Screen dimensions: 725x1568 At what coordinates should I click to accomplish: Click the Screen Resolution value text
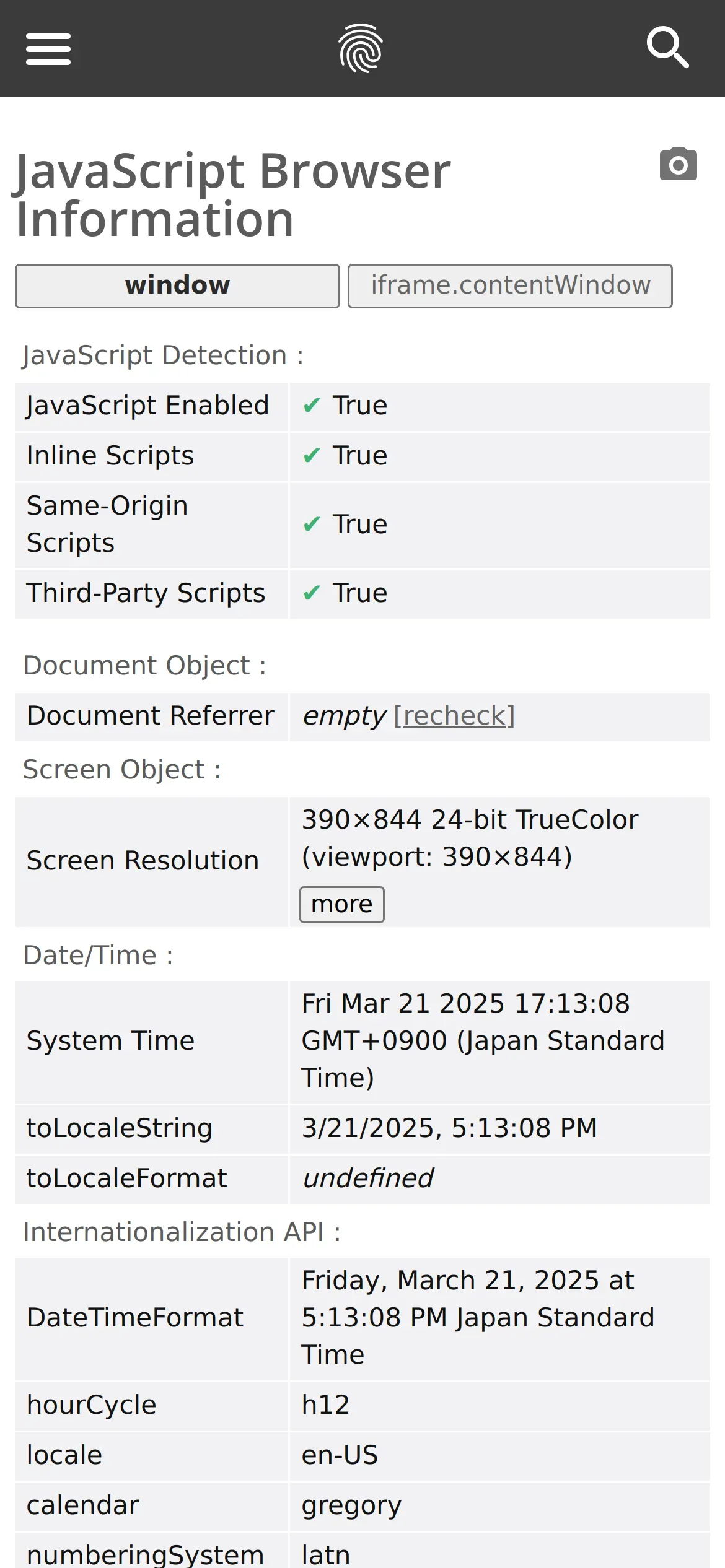click(470, 838)
